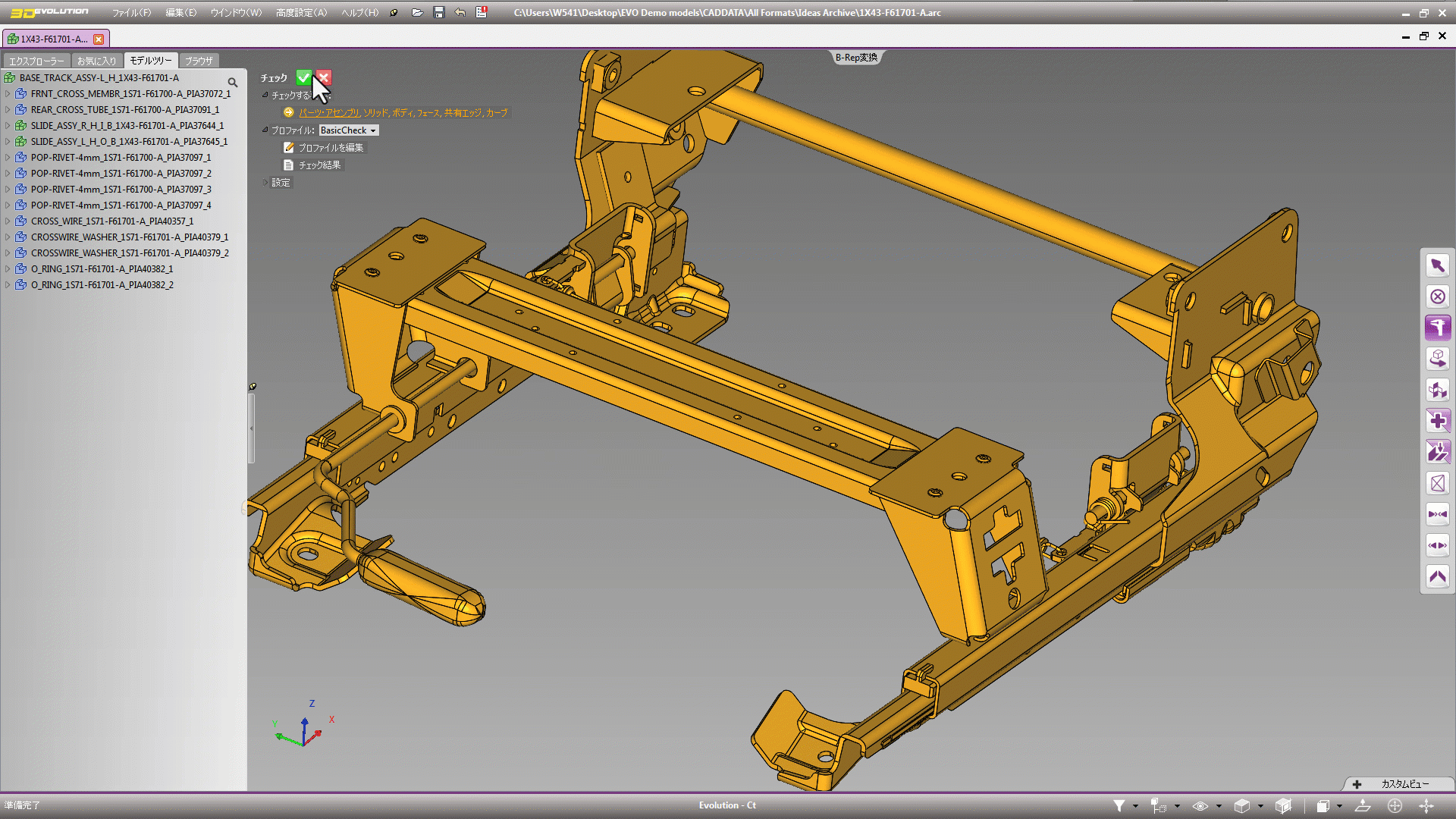Click the B-Rep変換 conversion icon
Screen dimensions: 1456x819
click(x=856, y=57)
